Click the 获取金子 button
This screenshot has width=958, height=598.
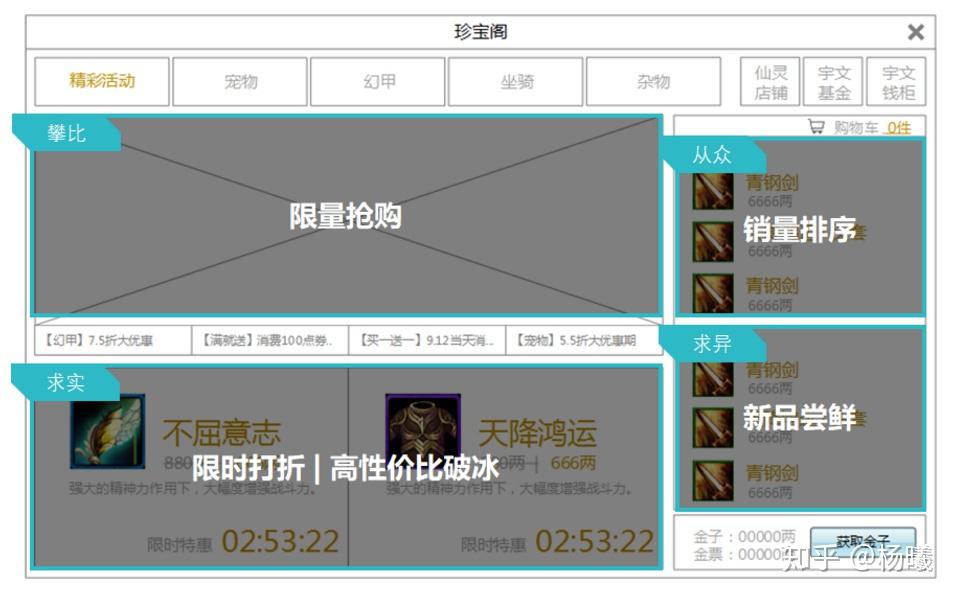tap(862, 541)
